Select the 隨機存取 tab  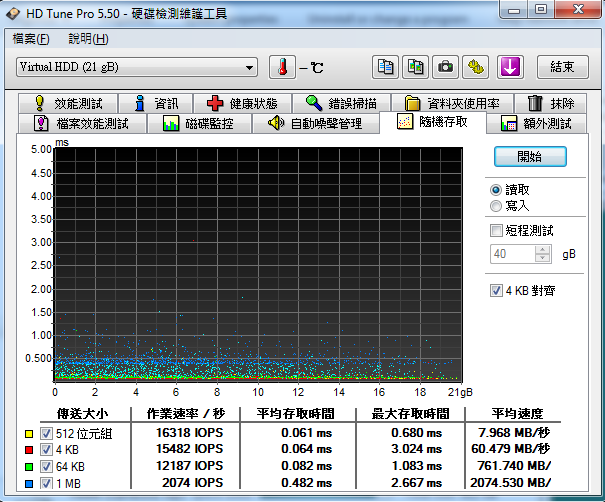pyautogui.click(x=433, y=122)
